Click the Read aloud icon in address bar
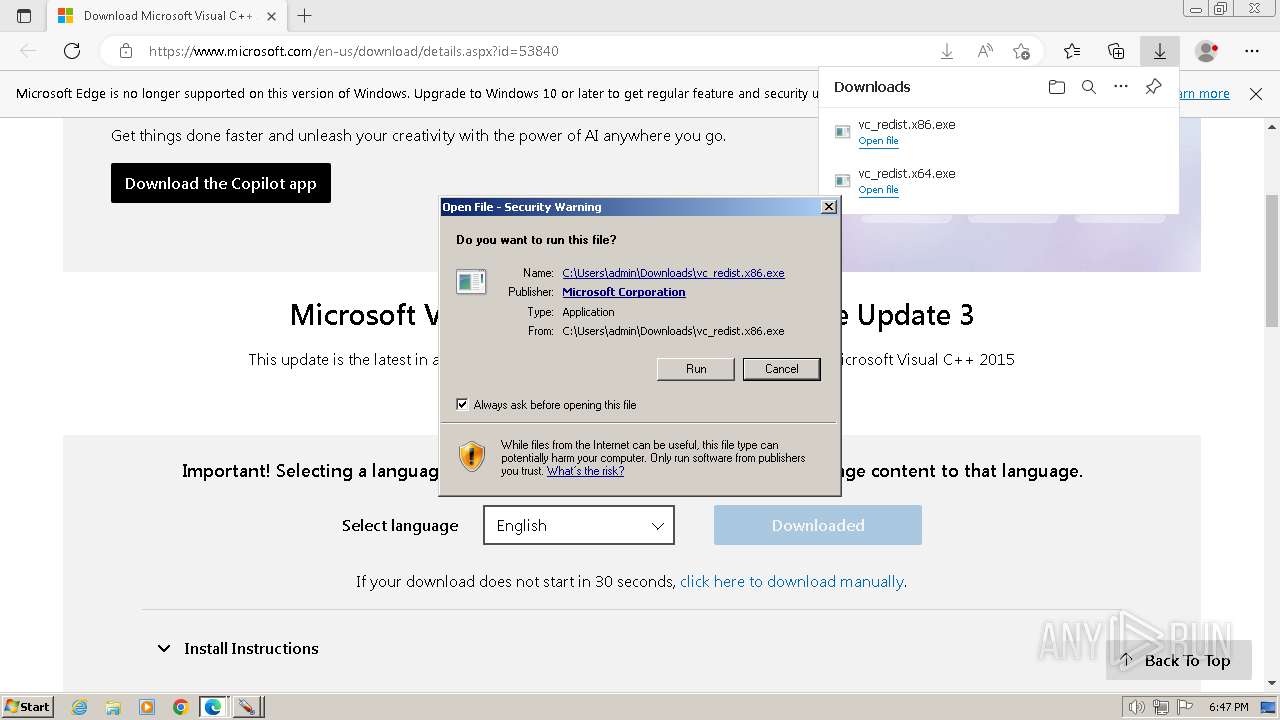1280x720 pixels. [x=985, y=51]
